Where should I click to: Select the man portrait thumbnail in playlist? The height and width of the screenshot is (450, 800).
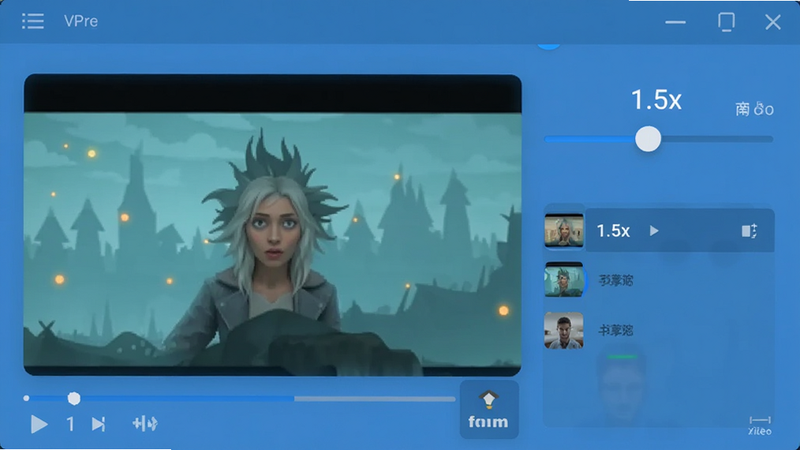click(x=564, y=330)
